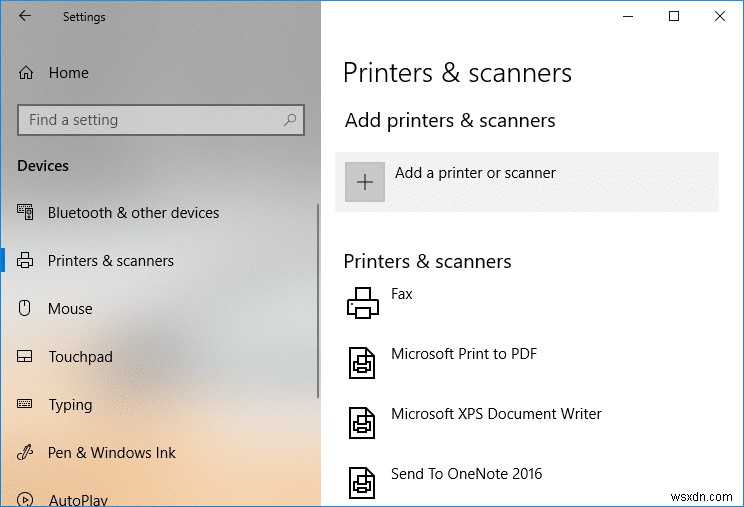Open the Typing settings page
Viewport: 744px width, 507px height.
(x=70, y=405)
